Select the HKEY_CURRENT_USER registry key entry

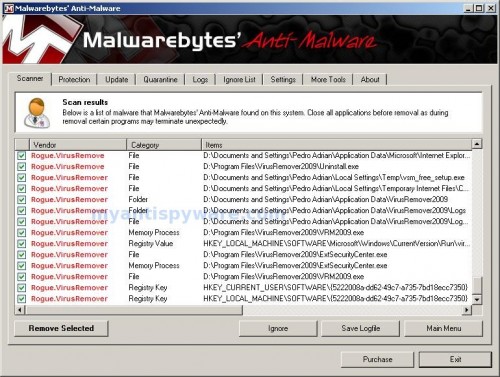(x=335, y=288)
